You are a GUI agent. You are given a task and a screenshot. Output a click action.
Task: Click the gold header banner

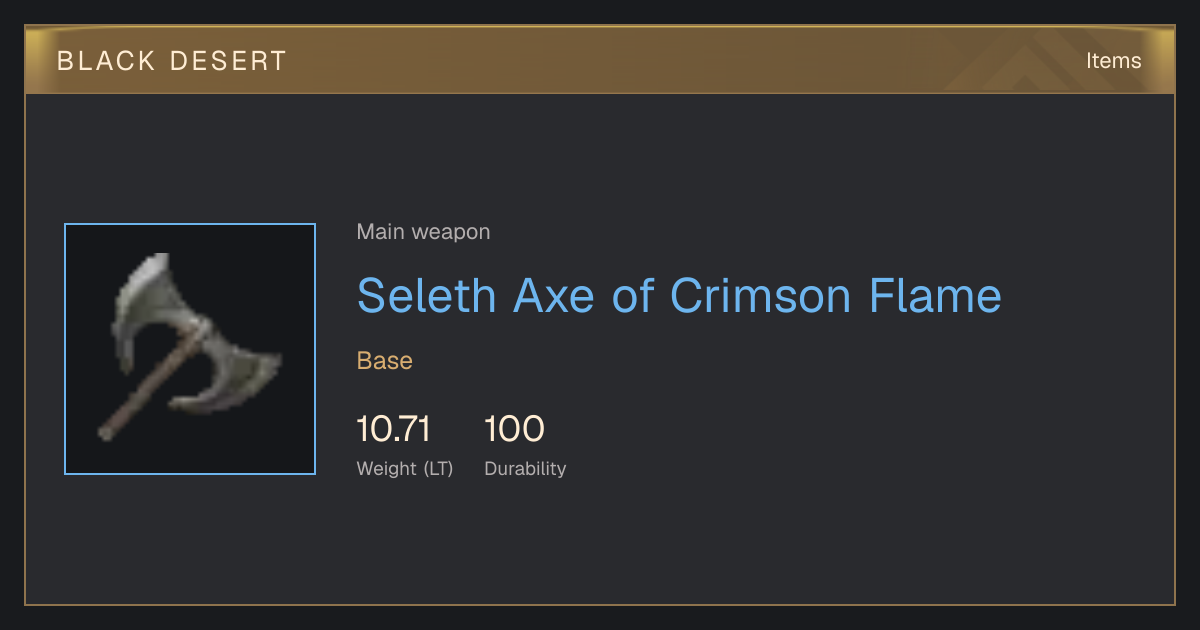point(600,60)
